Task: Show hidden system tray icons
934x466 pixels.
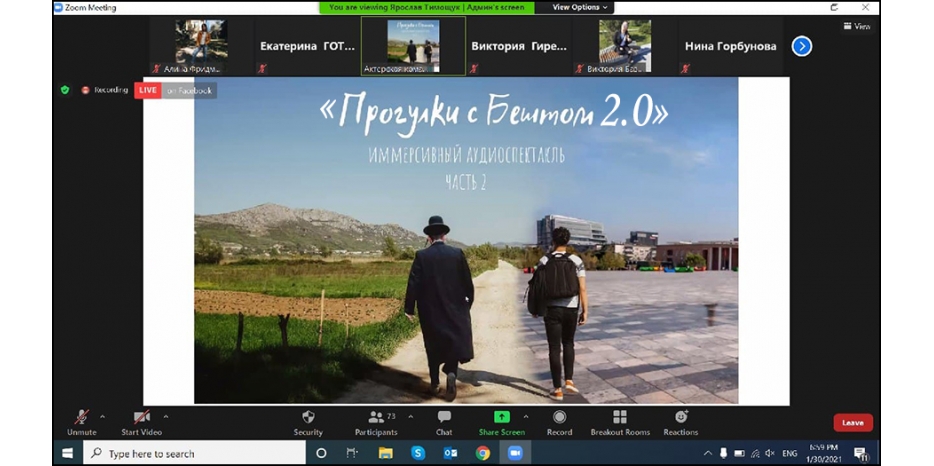Action: click(708, 453)
